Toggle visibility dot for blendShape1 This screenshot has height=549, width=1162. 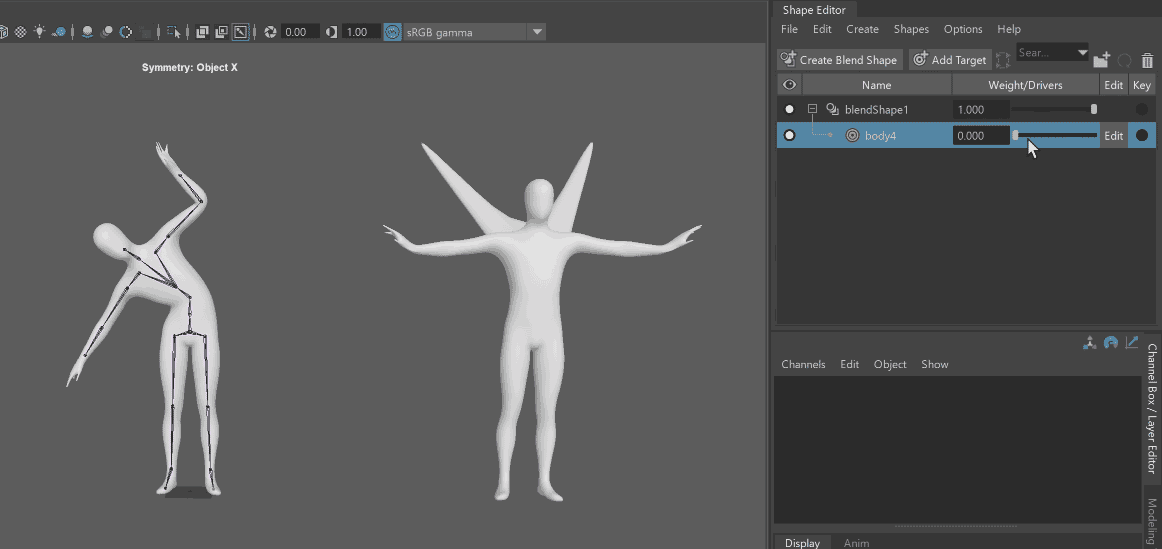(790, 110)
